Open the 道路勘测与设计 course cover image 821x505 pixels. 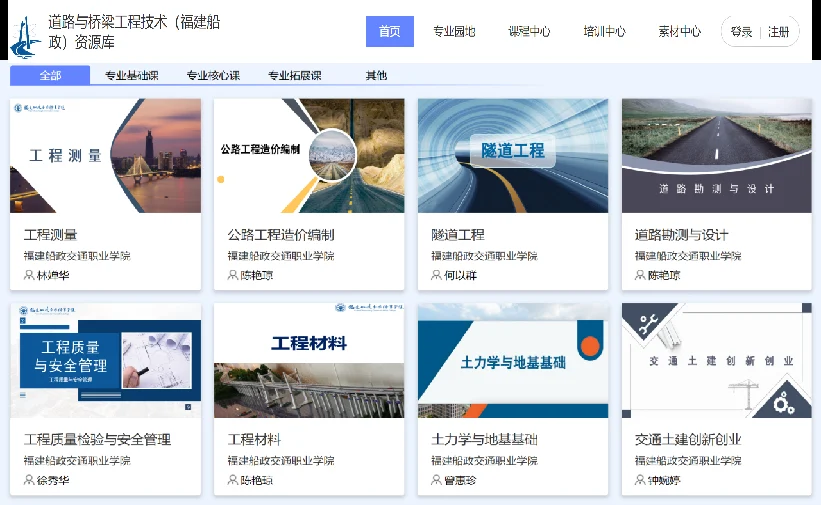pos(717,156)
